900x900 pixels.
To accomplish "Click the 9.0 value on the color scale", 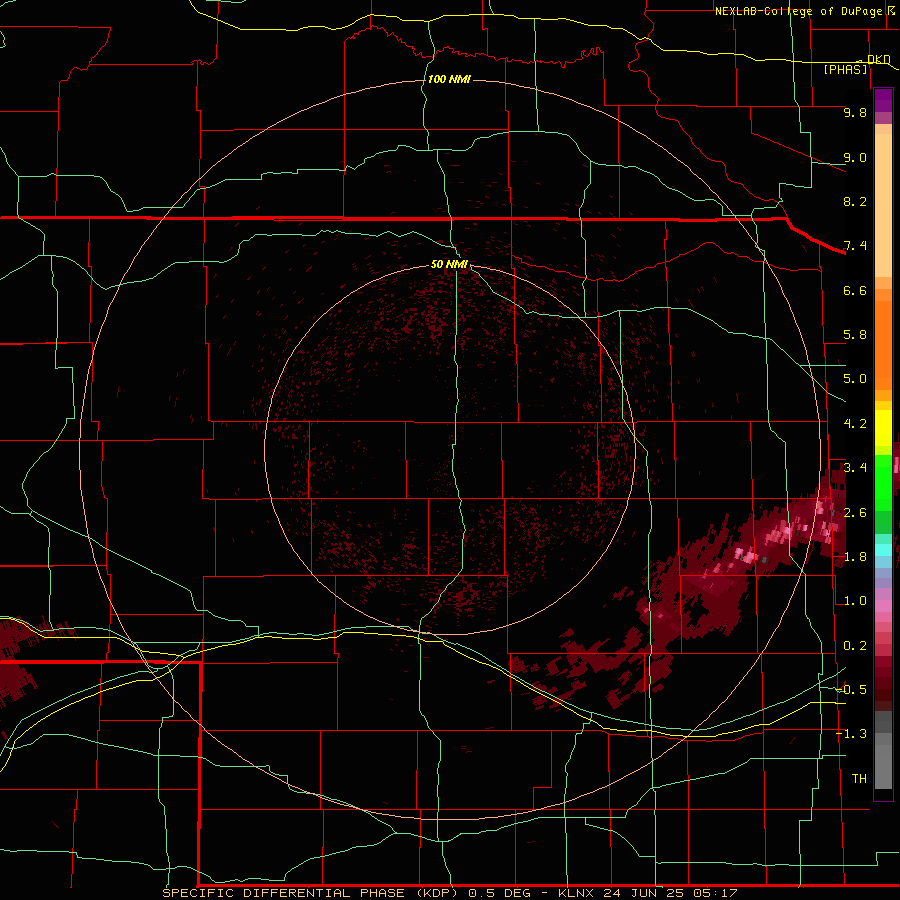I will (x=855, y=157).
